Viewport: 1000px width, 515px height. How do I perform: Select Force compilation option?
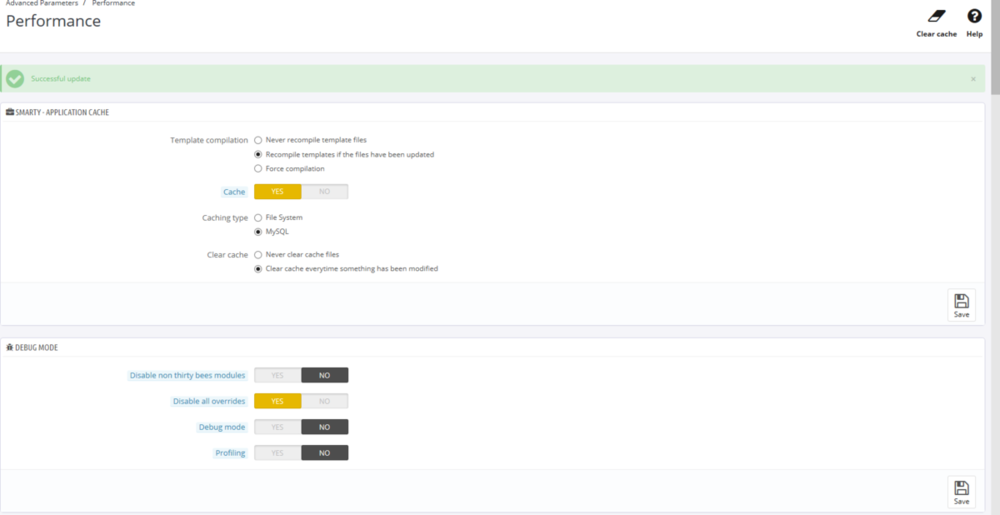[x=258, y=169]
